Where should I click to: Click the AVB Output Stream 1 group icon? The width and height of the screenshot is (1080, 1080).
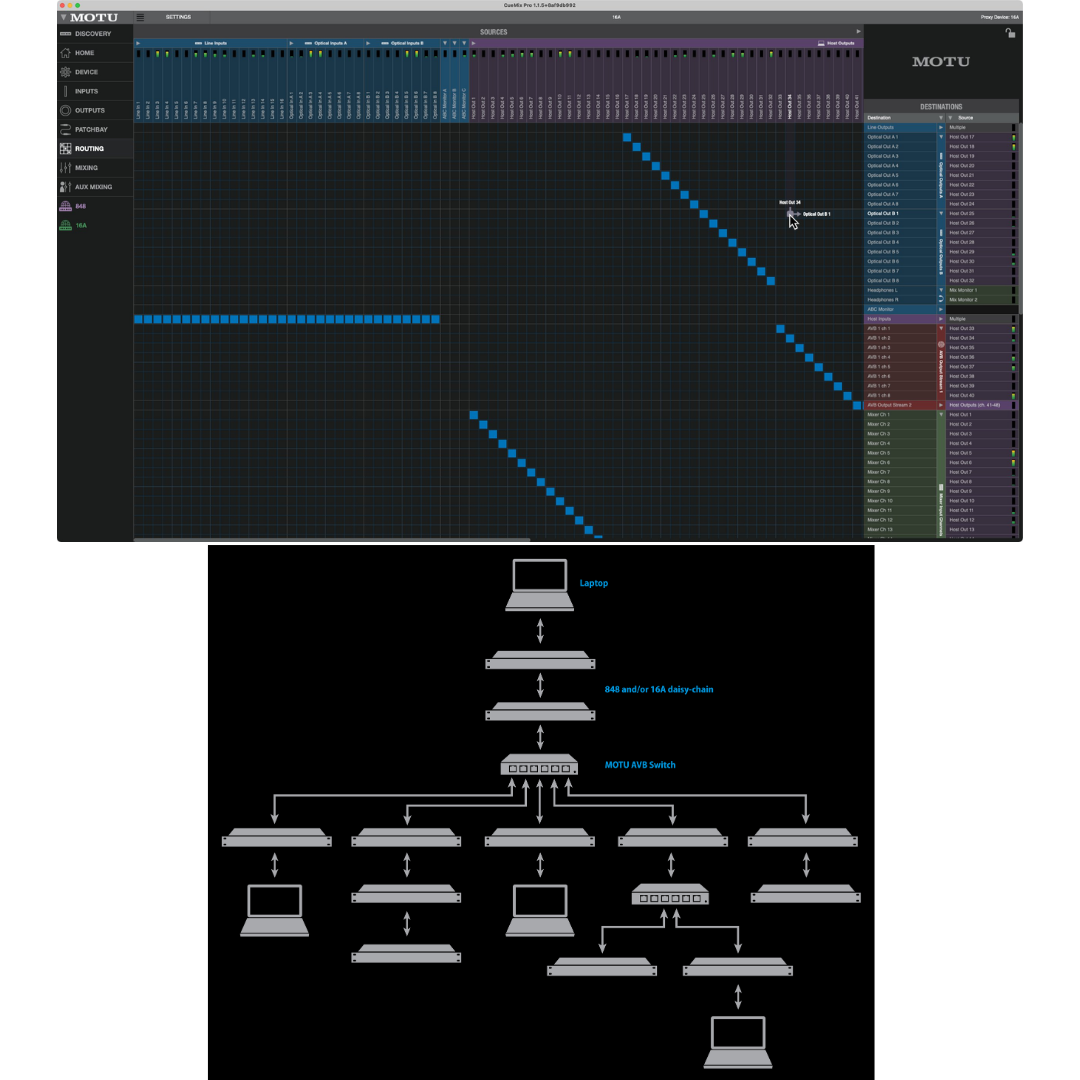point(941,344)
